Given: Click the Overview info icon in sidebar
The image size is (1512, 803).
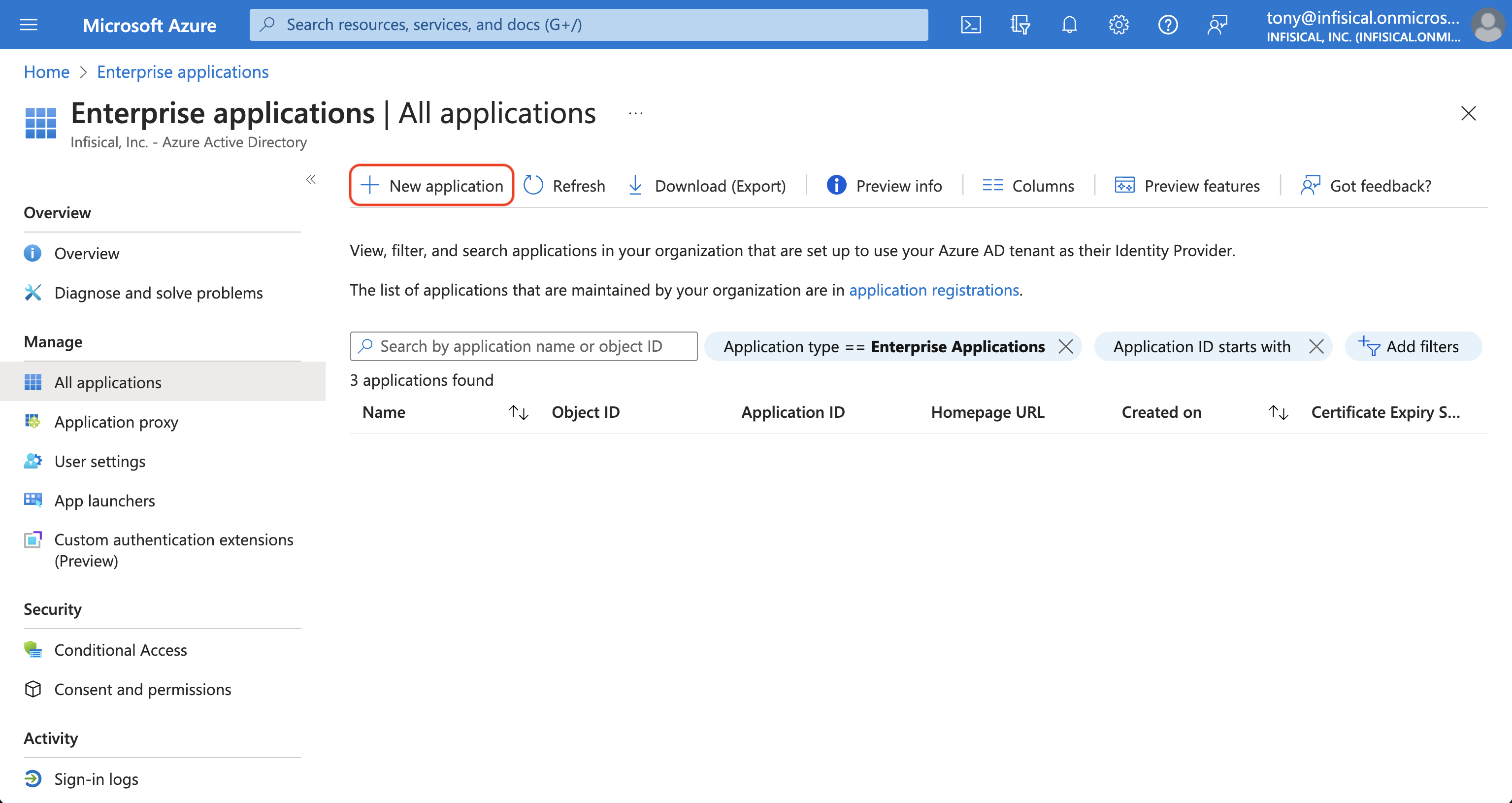Looking at the screenshot, I should tap(33, 253).
